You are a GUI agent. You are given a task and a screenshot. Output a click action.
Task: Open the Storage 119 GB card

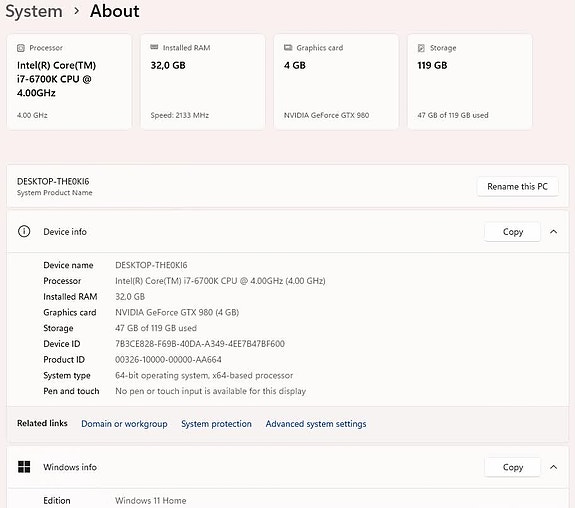pyautogui.click(x=470, y=82)
